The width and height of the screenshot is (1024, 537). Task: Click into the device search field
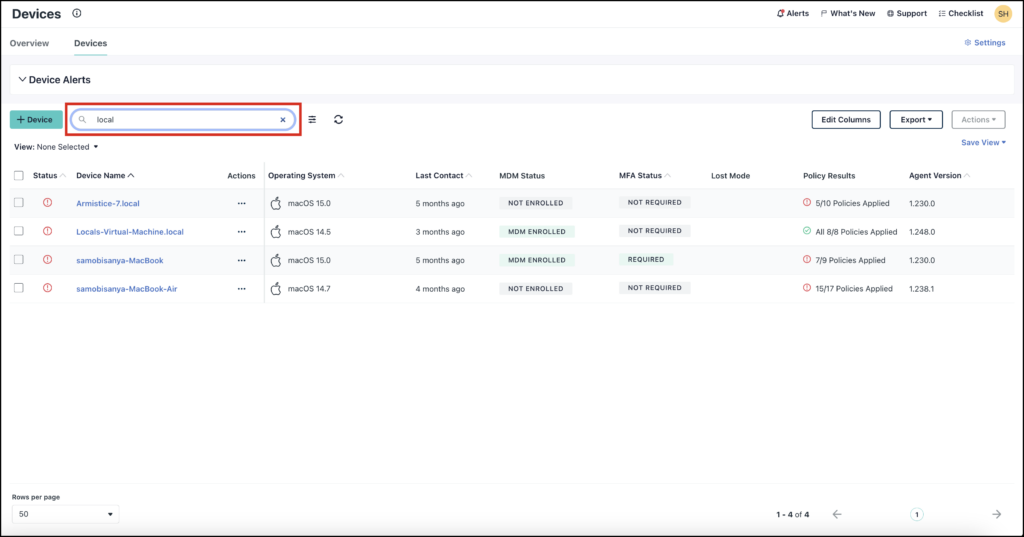(180, 120)
